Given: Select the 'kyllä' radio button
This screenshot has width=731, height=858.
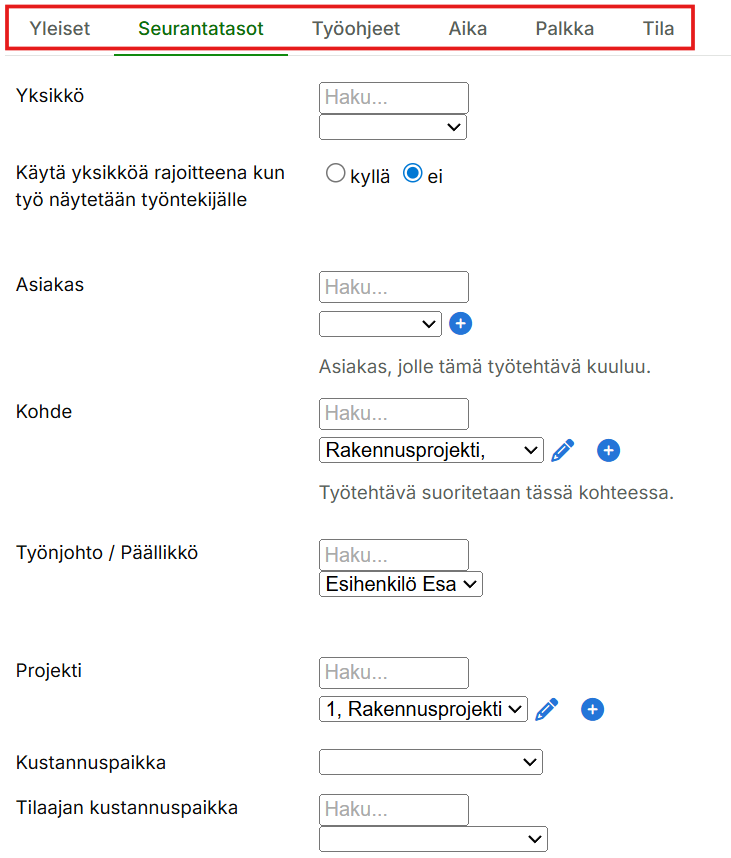Looking at the screenshot, I should [x=336, y=174].
